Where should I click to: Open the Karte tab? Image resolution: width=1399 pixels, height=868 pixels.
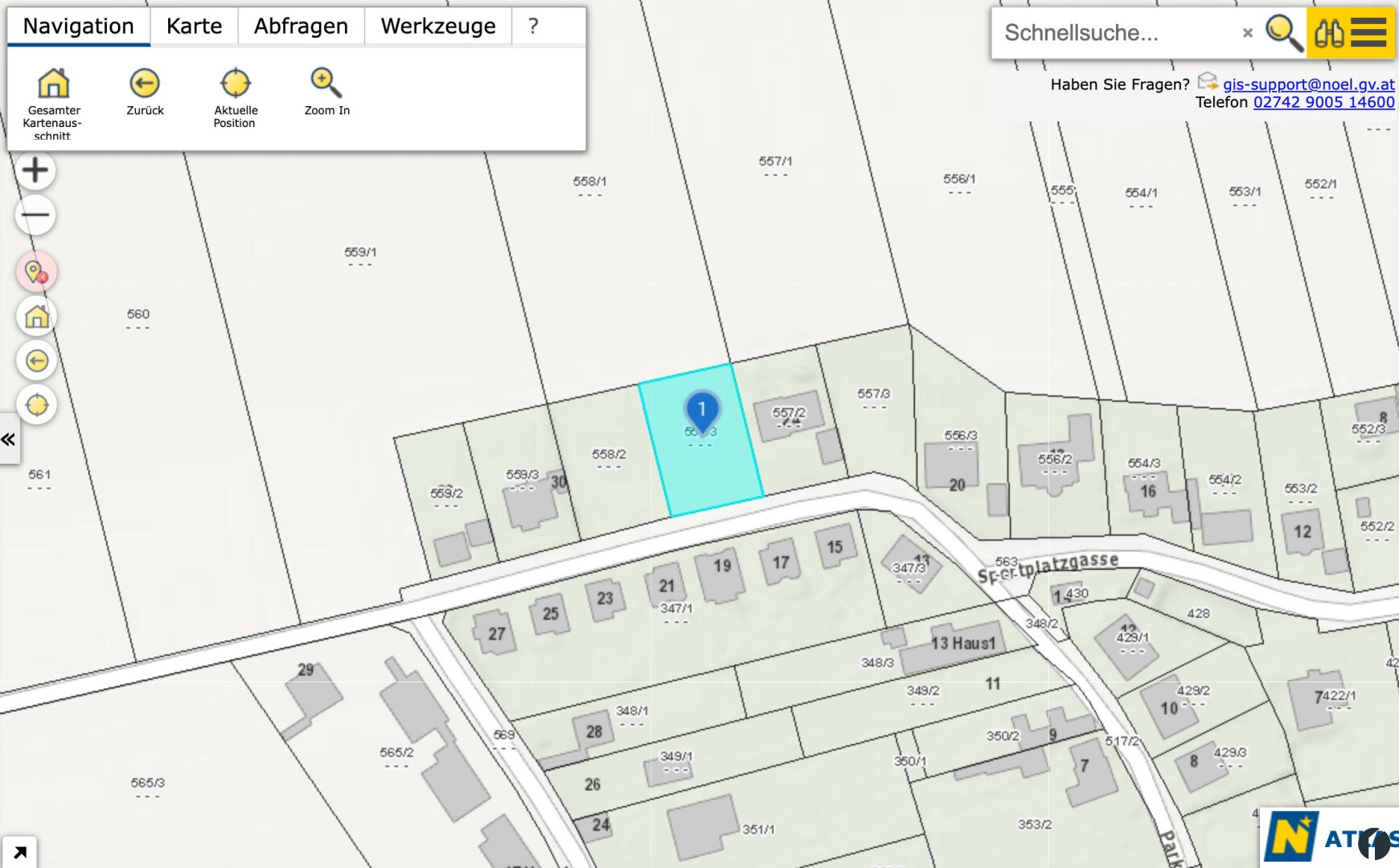click(194, 27)
